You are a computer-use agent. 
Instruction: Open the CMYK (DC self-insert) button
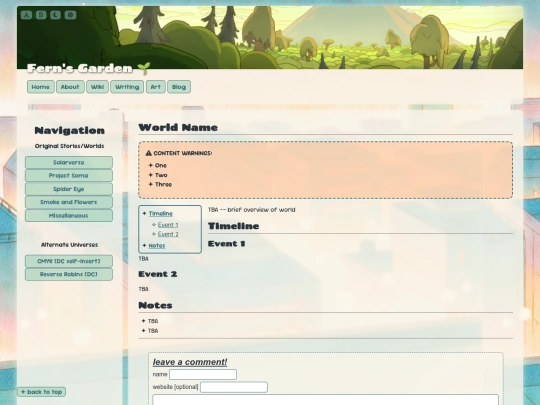(x=69, y=261)
